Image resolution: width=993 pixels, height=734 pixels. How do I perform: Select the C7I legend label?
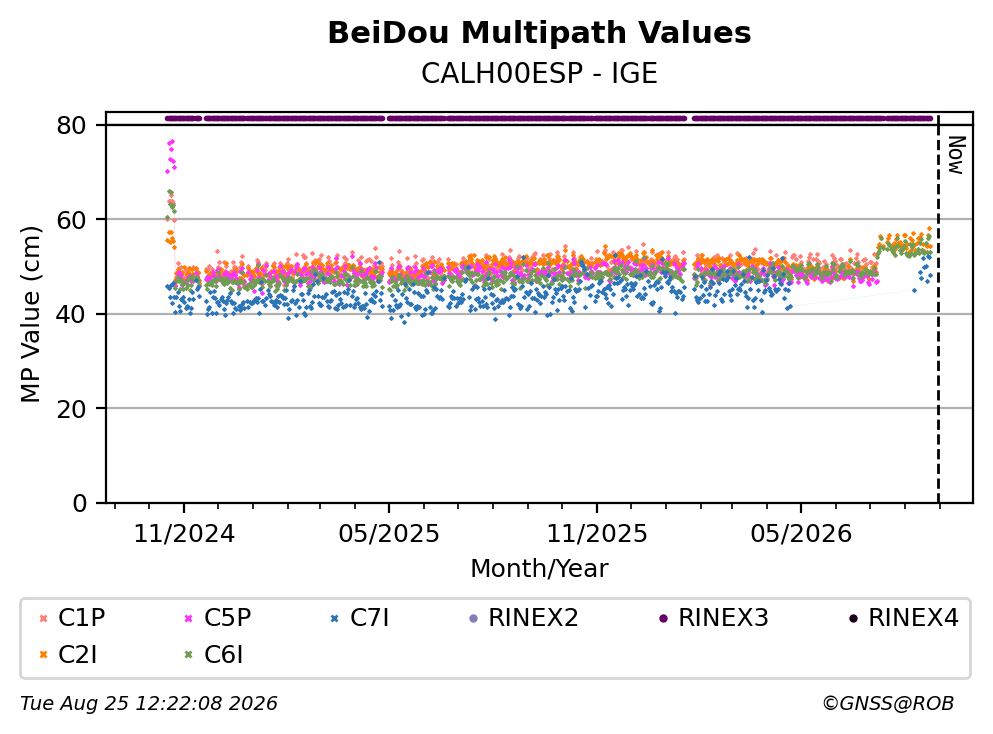(369, 617)
